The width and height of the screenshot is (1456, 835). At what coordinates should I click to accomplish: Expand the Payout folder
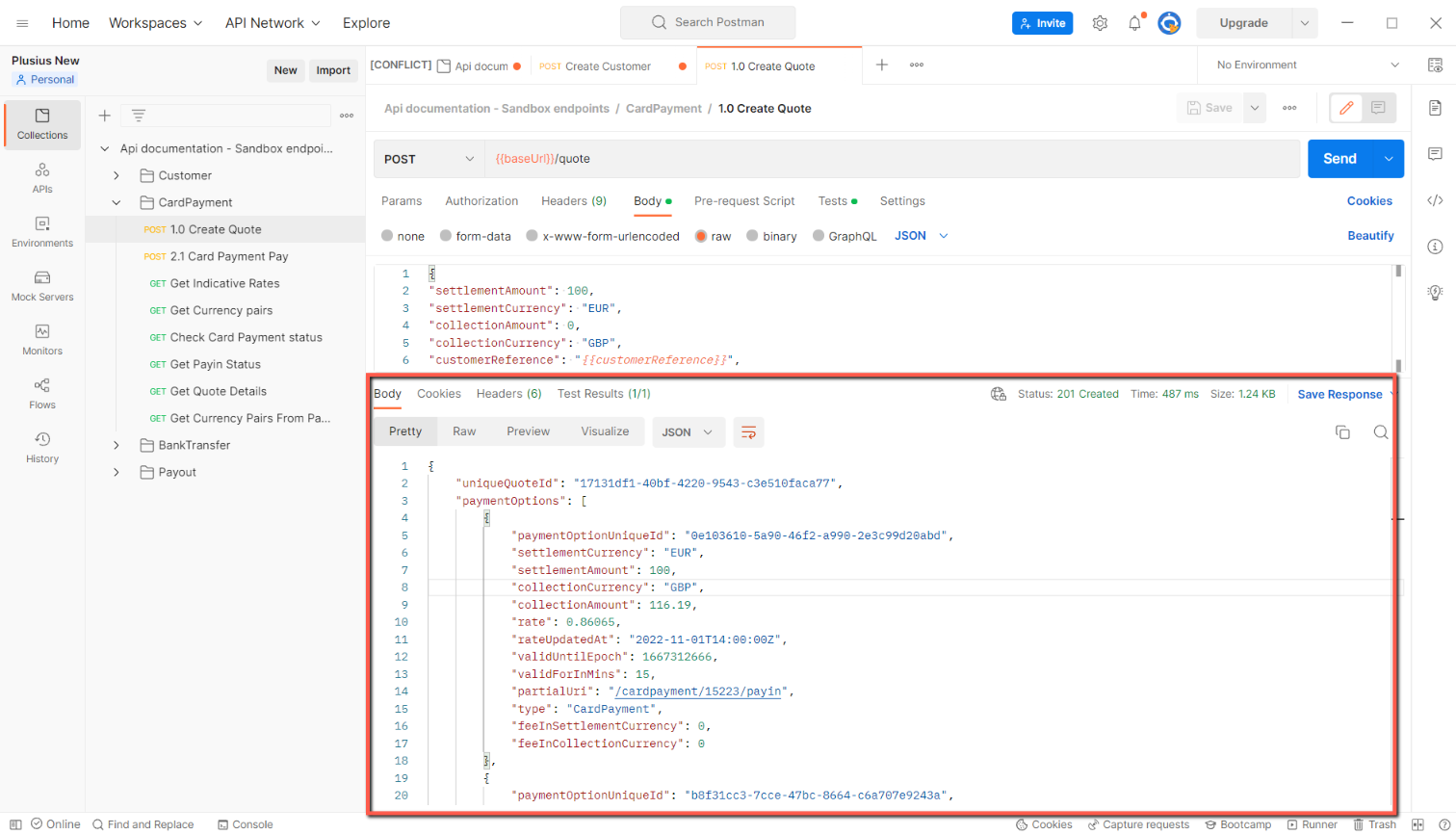click(x=117, y=472)
